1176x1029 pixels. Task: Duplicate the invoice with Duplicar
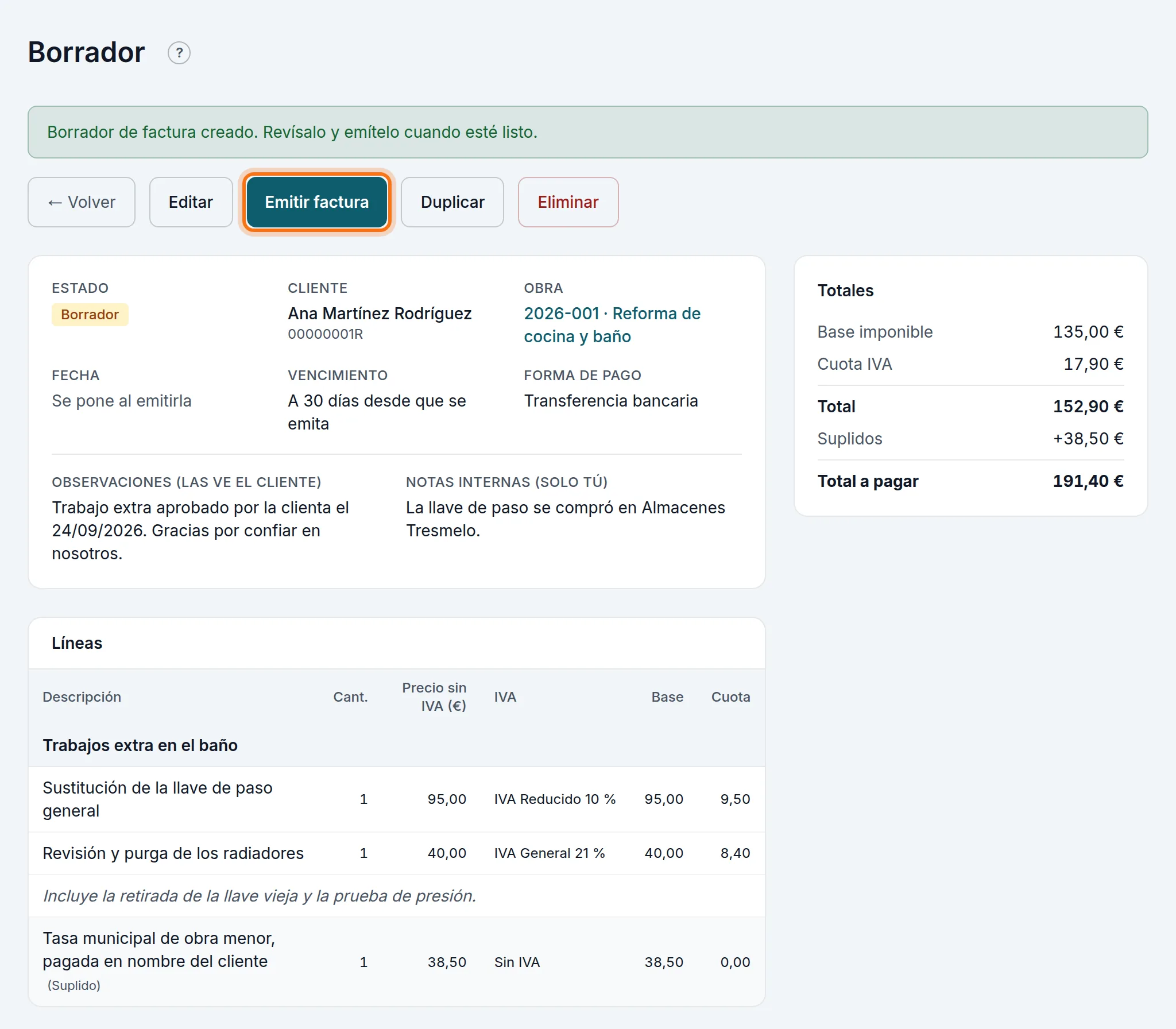click(x=452, y=202)
